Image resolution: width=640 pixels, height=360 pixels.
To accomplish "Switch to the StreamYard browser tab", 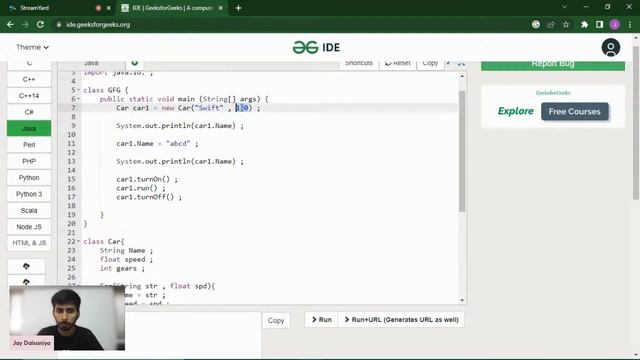I will (x=57, y=8).
